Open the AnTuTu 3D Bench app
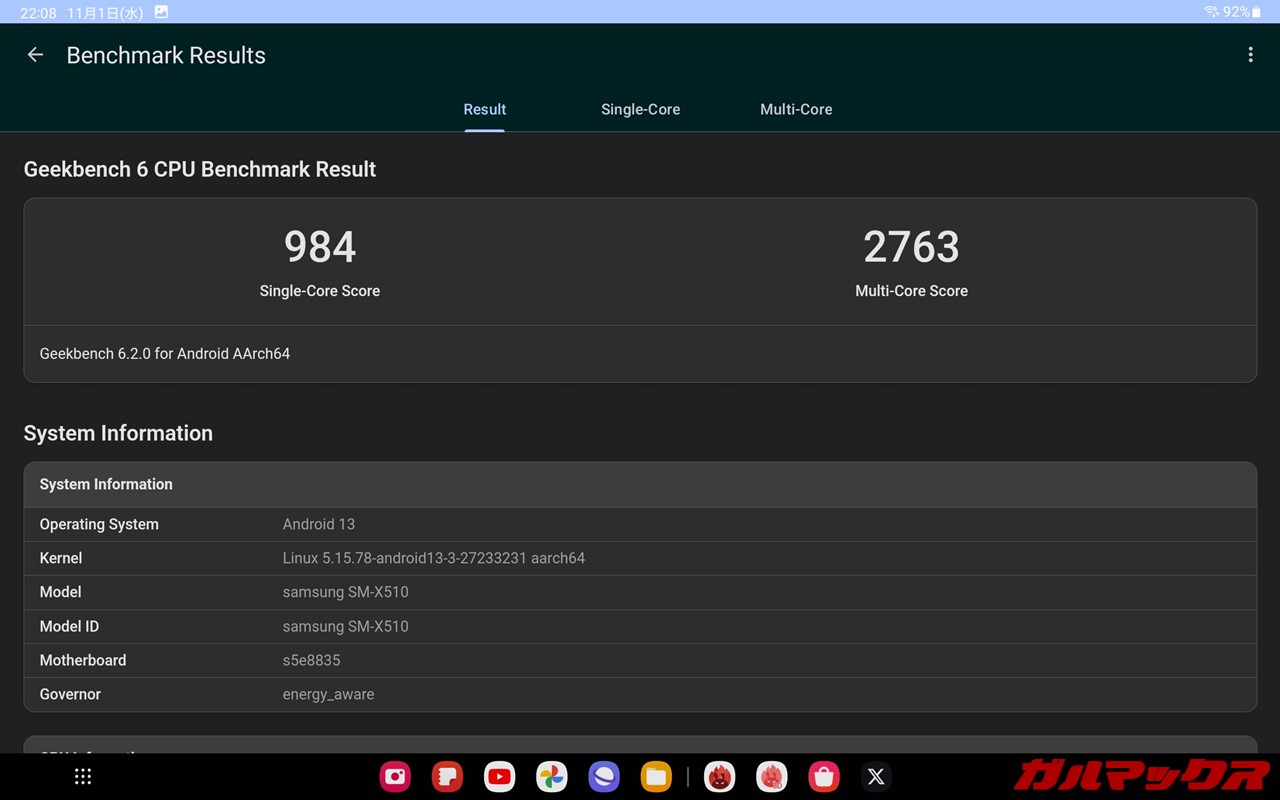The image size is (1280, 800). coord(771,777)
